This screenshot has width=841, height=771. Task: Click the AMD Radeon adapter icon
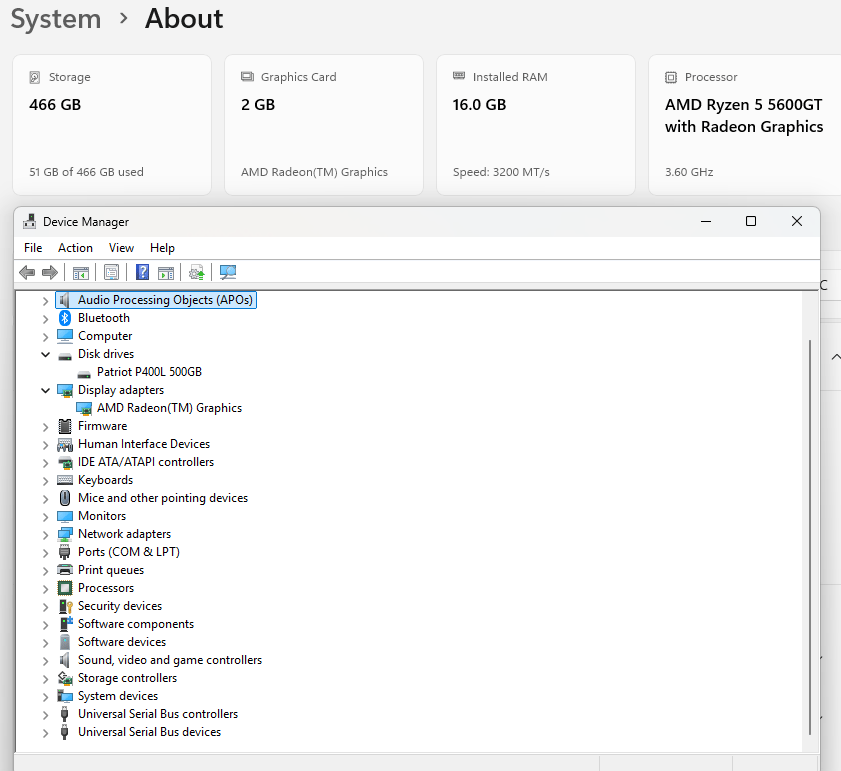tap(84, 409)
